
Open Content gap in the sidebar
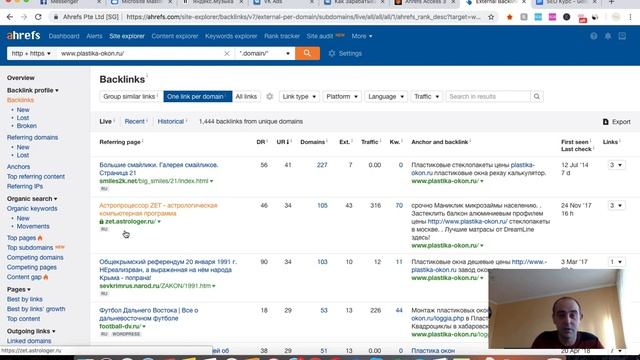point(24,277)
